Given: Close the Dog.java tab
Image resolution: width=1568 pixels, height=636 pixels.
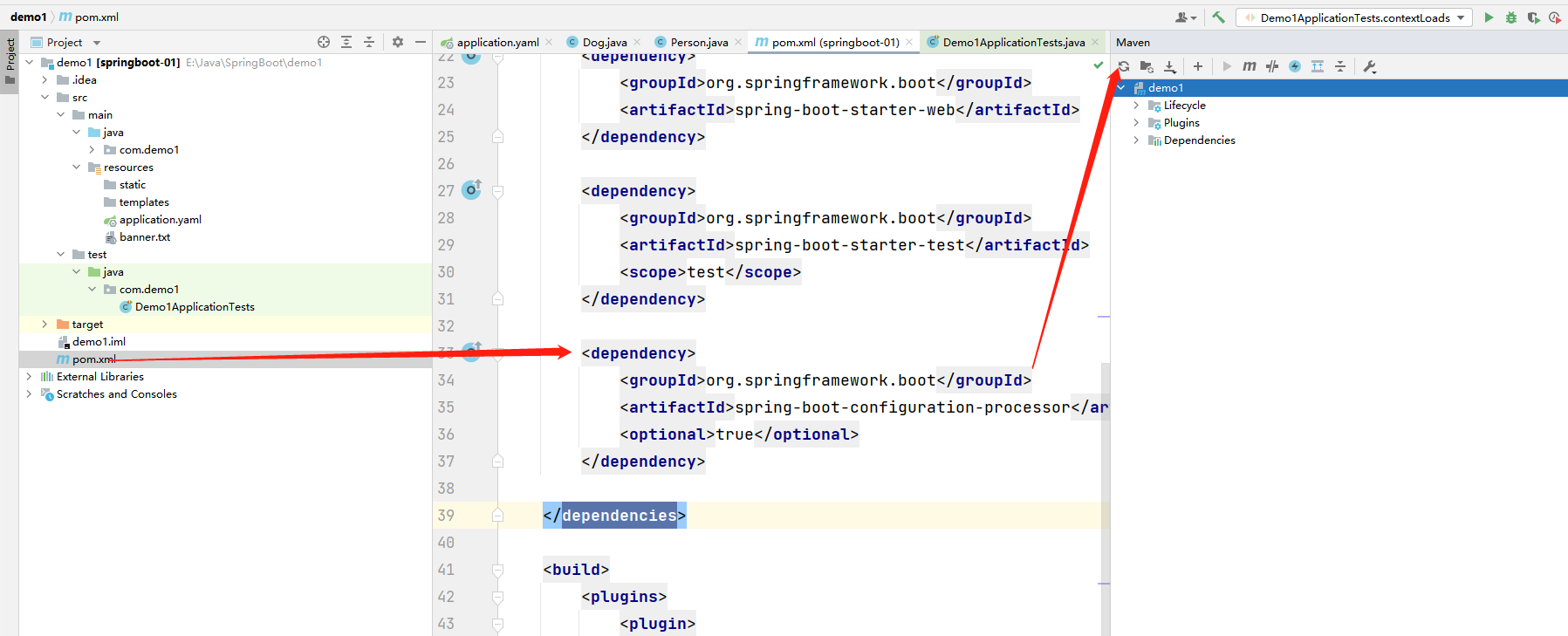Looking at the screenshot, I should click(x=637, y=42).
